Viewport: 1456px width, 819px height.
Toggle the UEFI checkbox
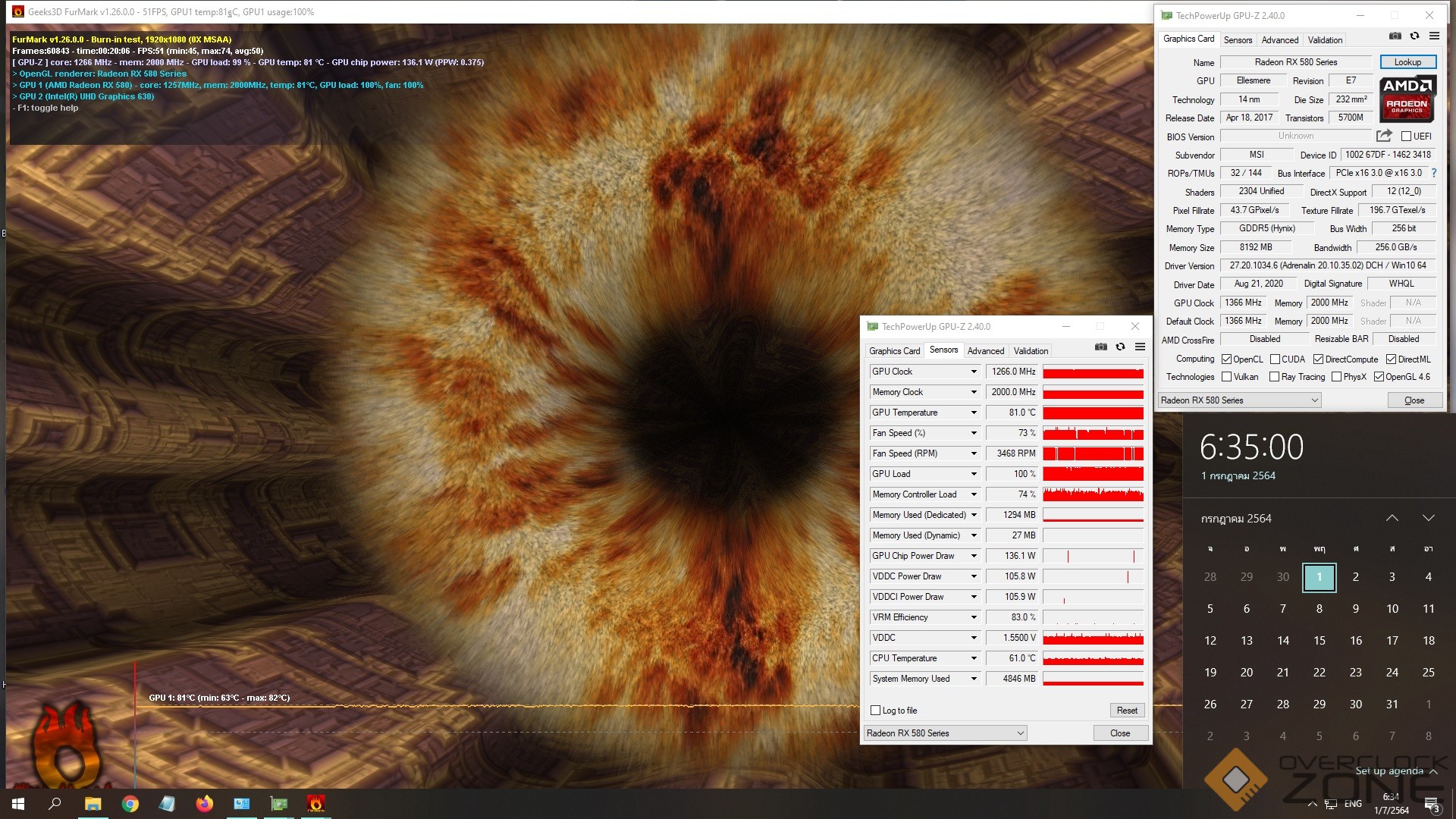click(1407, 136)
